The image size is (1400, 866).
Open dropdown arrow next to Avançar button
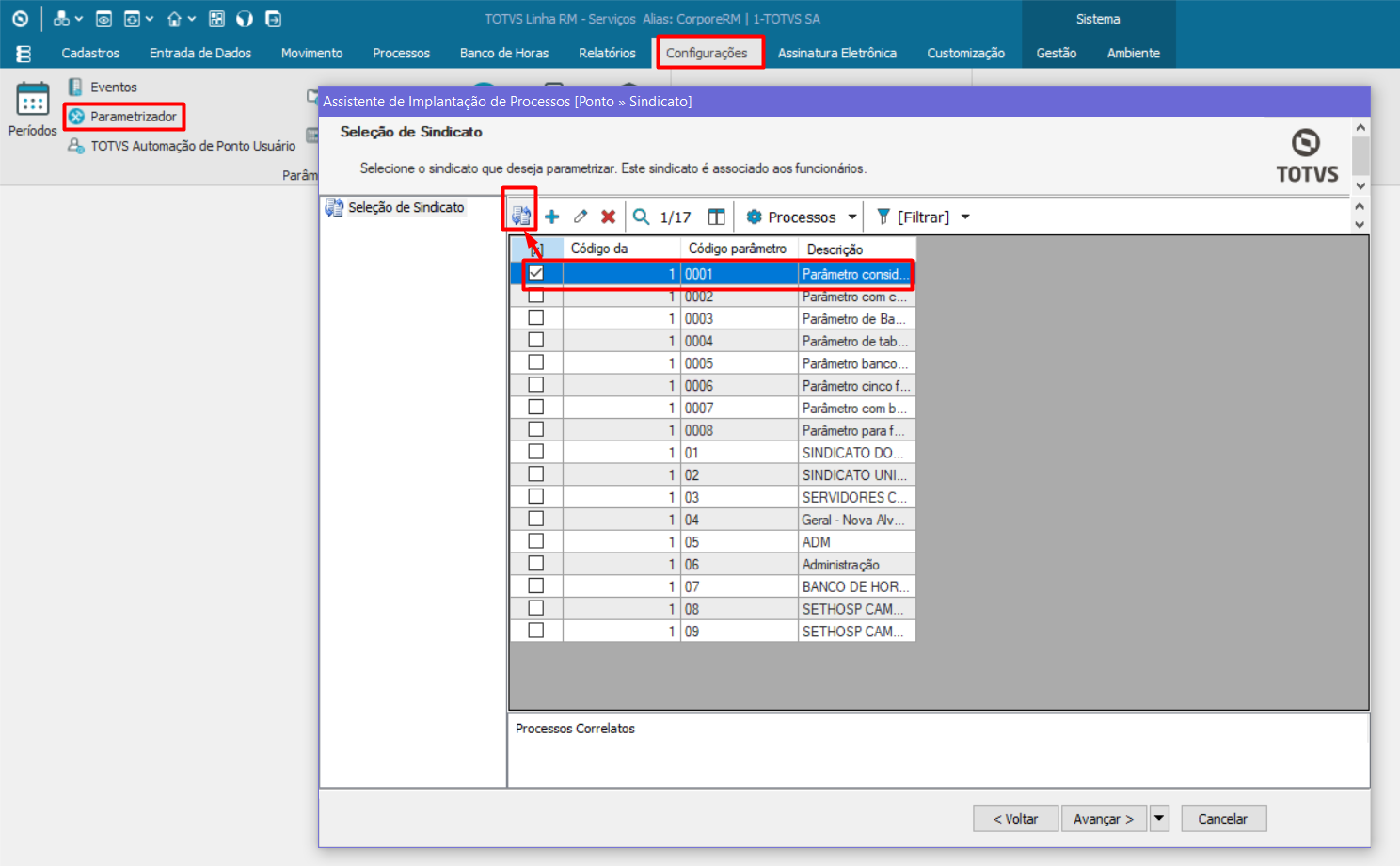(1160, 818)
